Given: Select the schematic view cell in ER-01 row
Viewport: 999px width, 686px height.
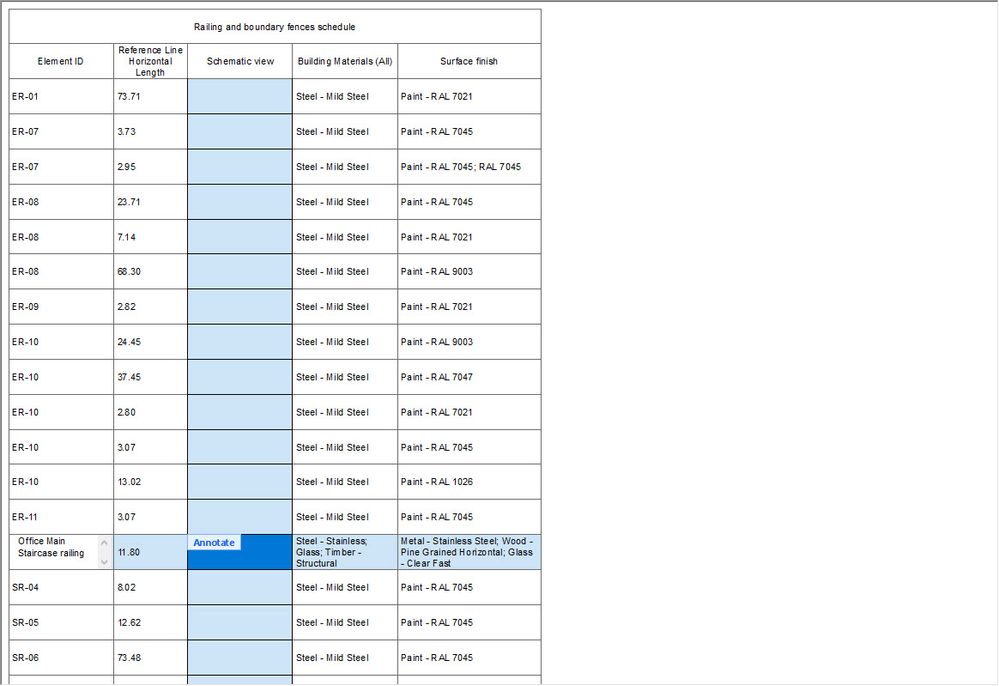Looking at the screenshot, I should click(x=240, y=97).
